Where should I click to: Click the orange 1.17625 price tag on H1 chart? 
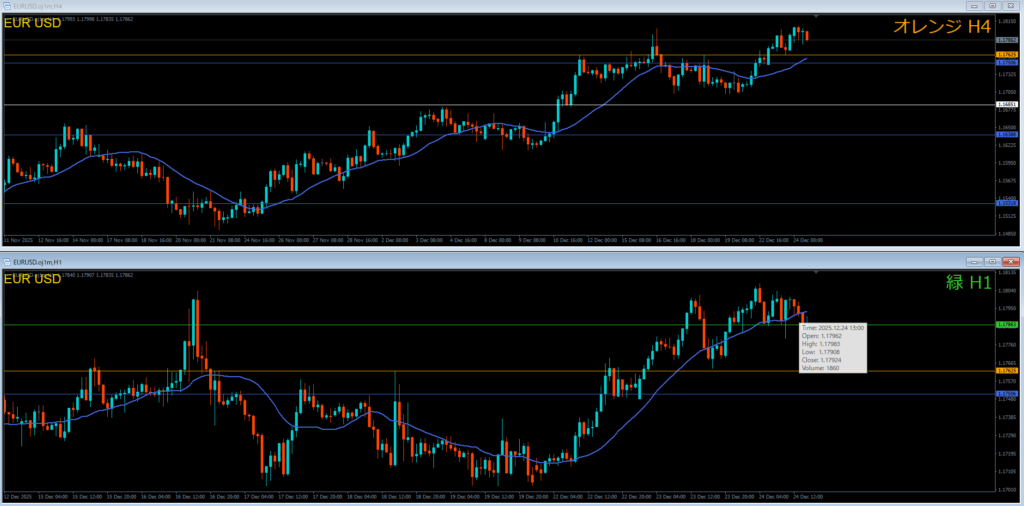pos(1006,371)
